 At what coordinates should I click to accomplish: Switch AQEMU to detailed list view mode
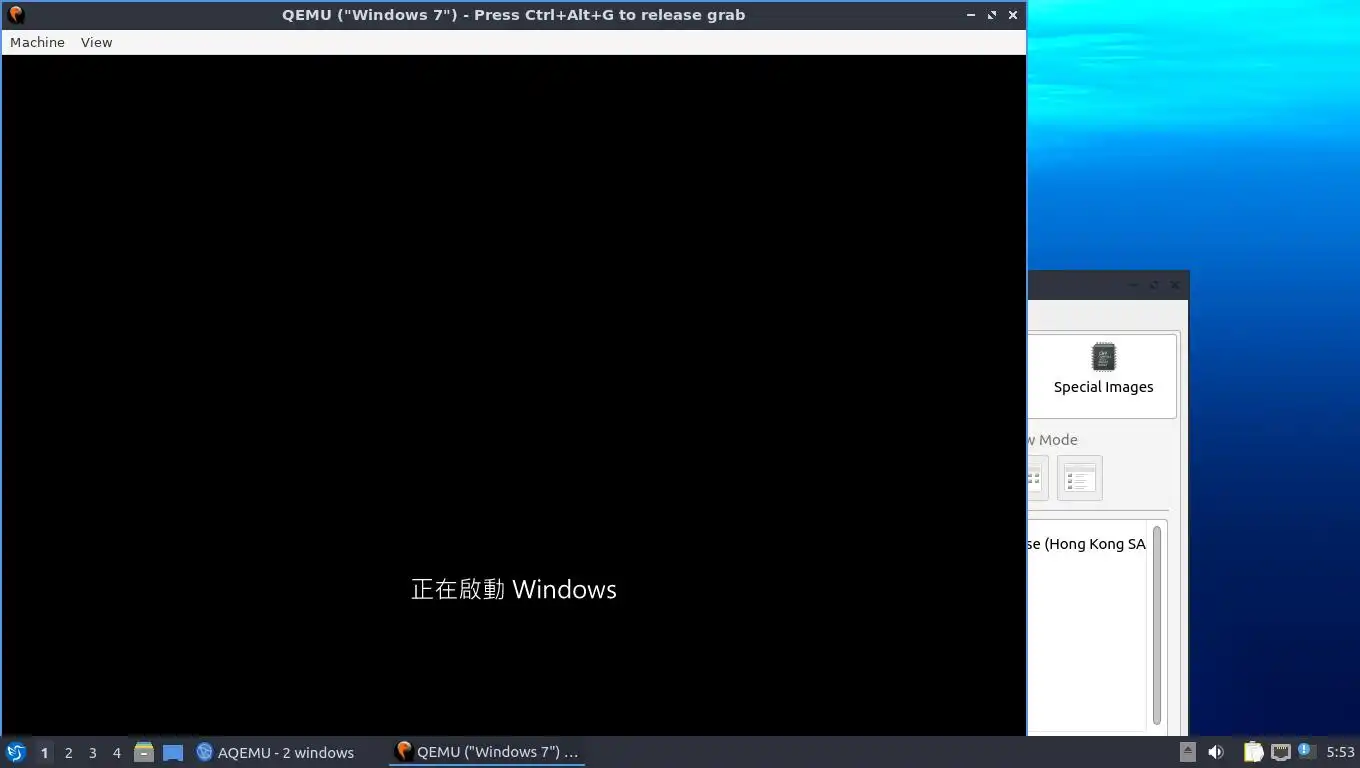1080,478
